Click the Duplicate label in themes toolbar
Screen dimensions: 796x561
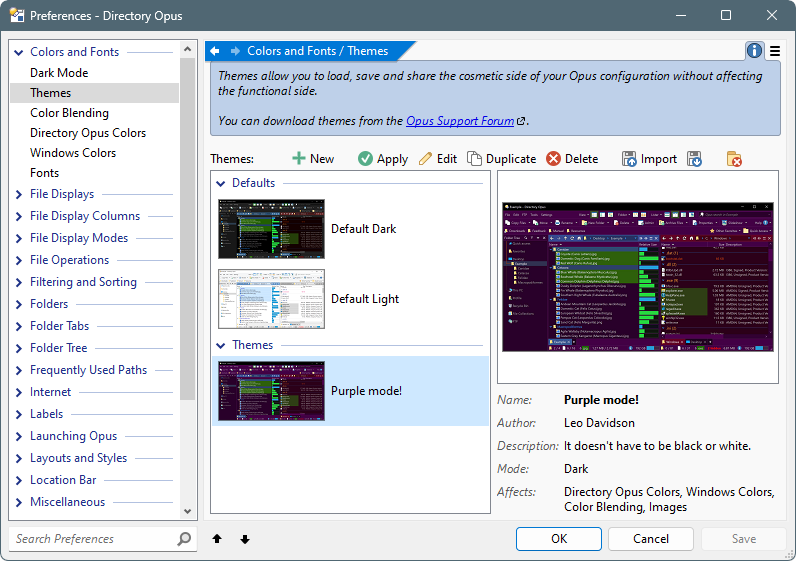point(511,159)
